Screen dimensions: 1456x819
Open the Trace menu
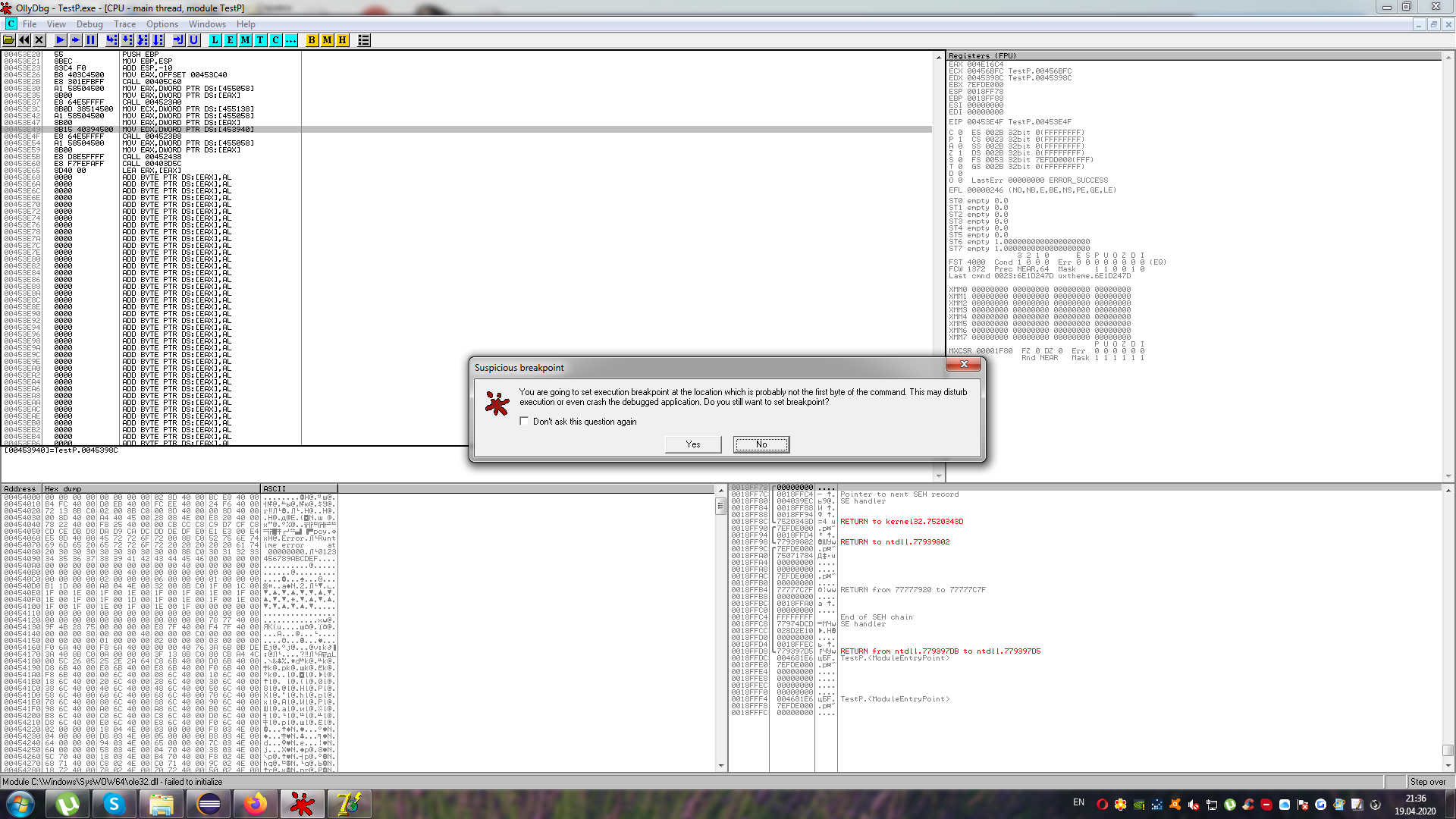tap(124, 24)
